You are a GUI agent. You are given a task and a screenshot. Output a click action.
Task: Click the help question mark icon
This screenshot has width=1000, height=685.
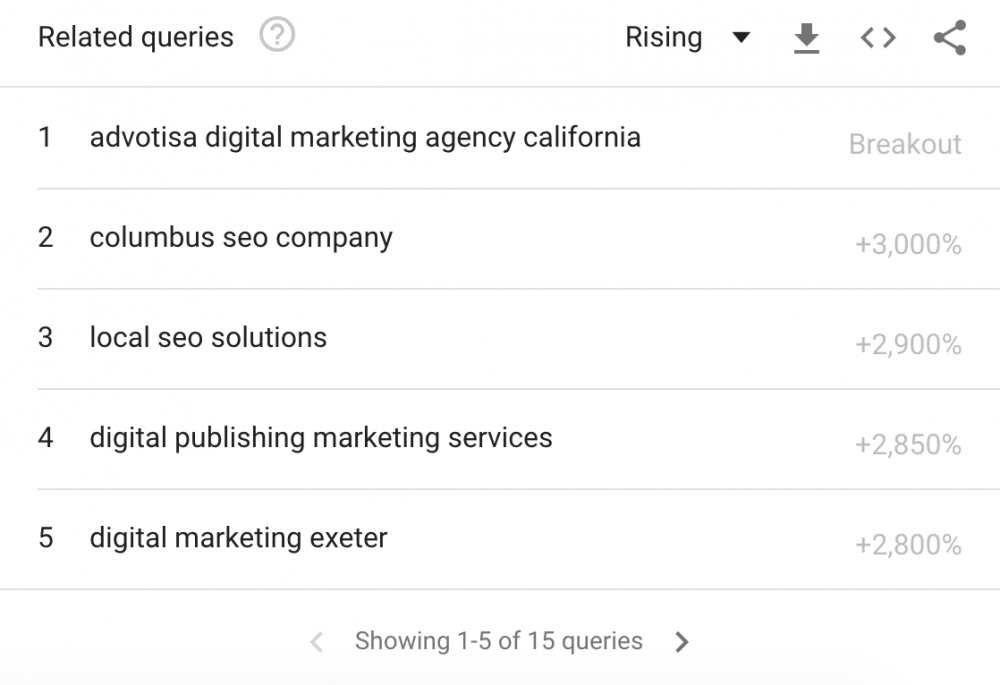tap(277, 37)
